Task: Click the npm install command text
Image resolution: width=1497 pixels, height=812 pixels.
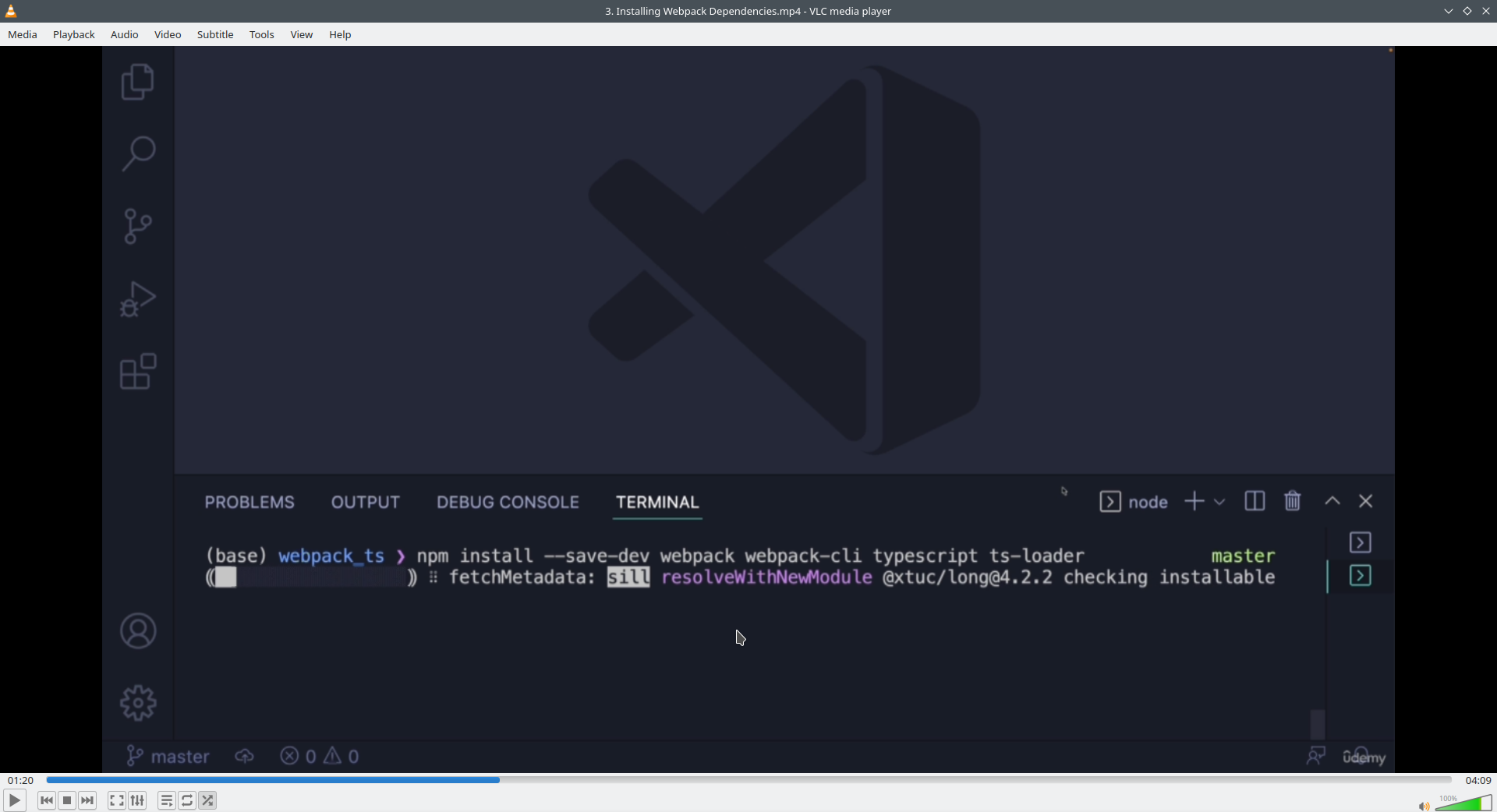Action: coord(751,556)
